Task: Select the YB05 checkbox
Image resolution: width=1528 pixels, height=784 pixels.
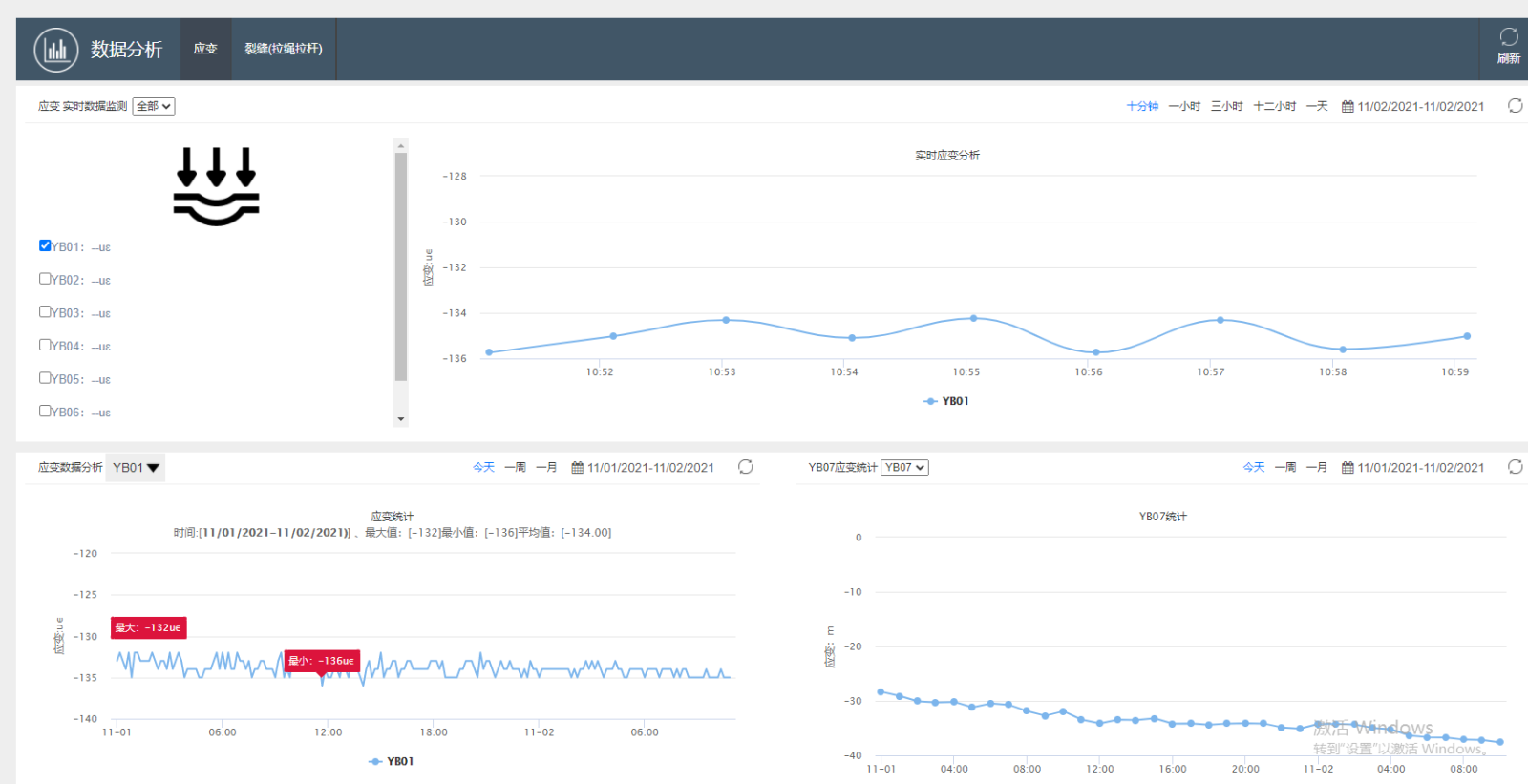Action: (x=45, y=377)
